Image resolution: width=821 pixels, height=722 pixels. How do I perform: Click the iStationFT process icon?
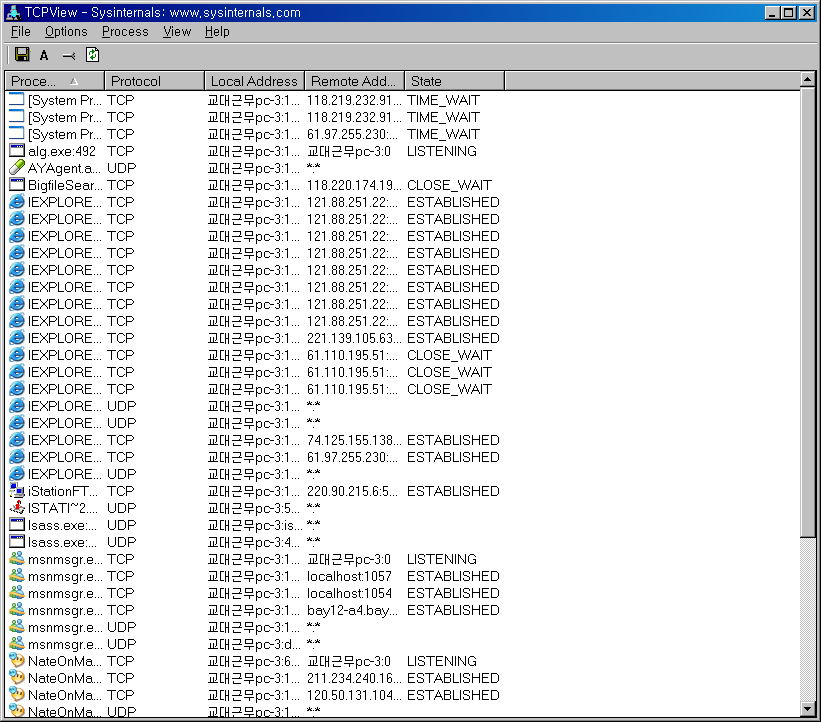coord(16,491)
